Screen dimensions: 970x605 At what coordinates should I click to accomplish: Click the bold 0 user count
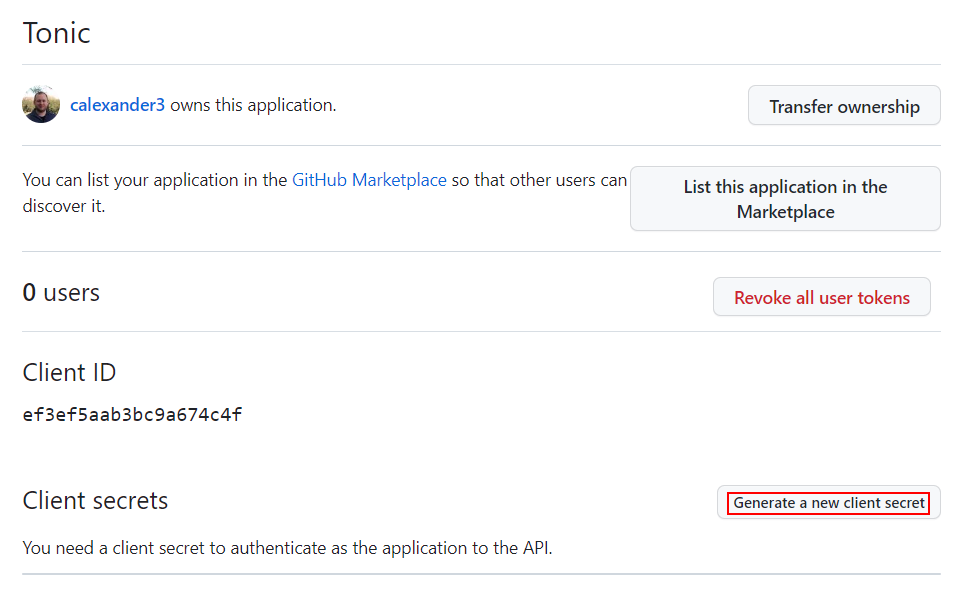pos(30,293)
